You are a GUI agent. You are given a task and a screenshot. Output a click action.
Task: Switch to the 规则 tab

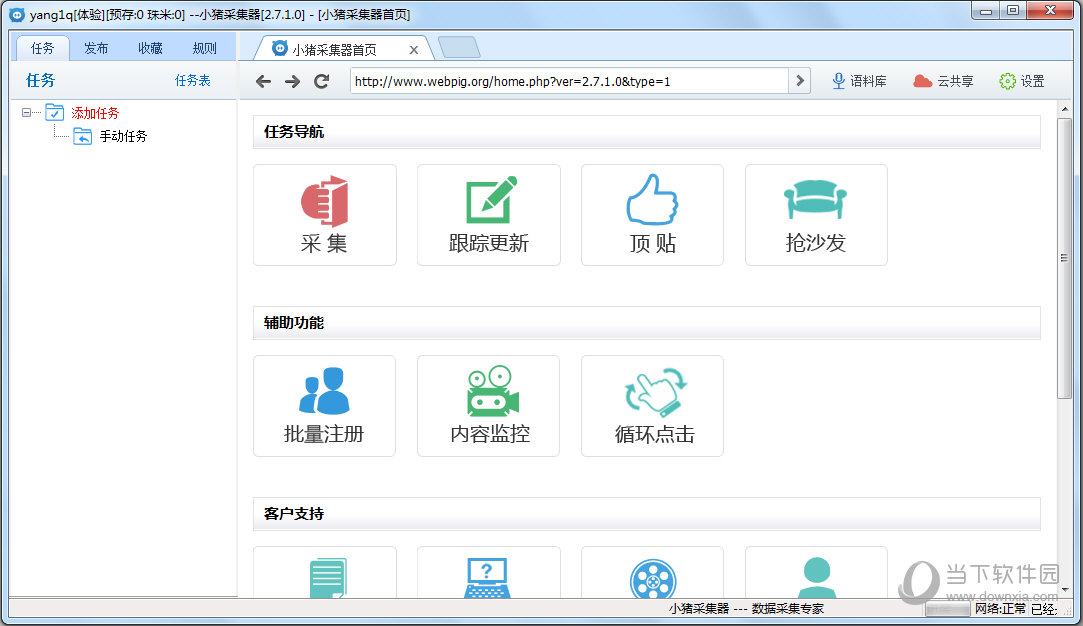pyautogui.click(x=204, y=48)
